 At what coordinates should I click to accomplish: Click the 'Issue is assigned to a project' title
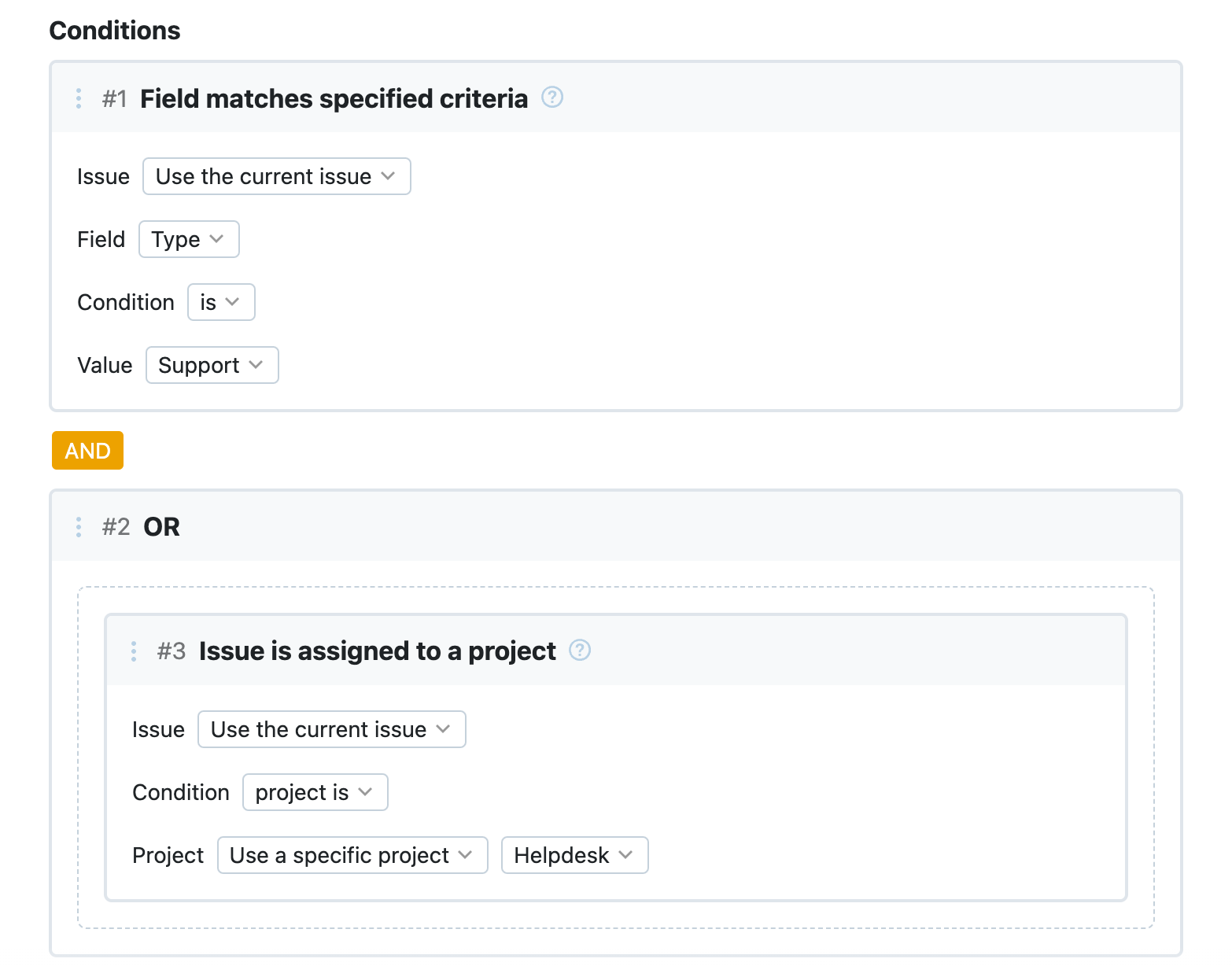[x=377, y=651]
